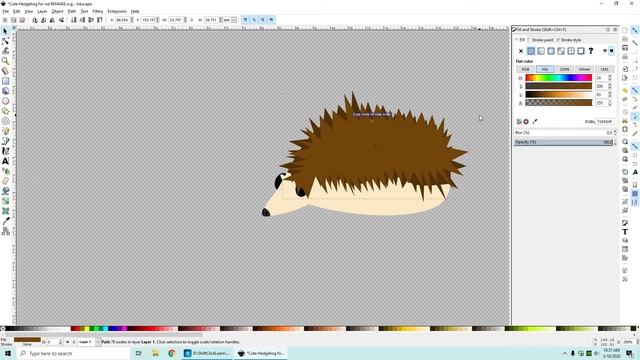Toggle the even-odd fill rule heart
Screen dimensions: 640x360
coord(605,51)
